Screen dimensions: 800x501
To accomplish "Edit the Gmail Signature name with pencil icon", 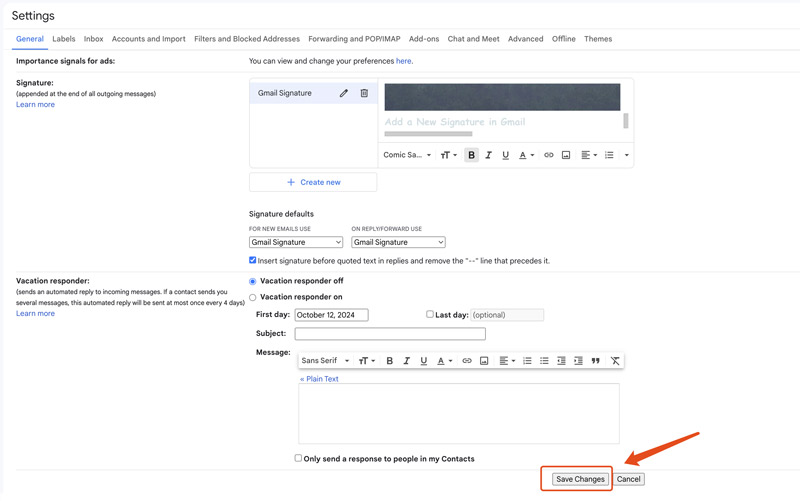I will tap(344, 93).
